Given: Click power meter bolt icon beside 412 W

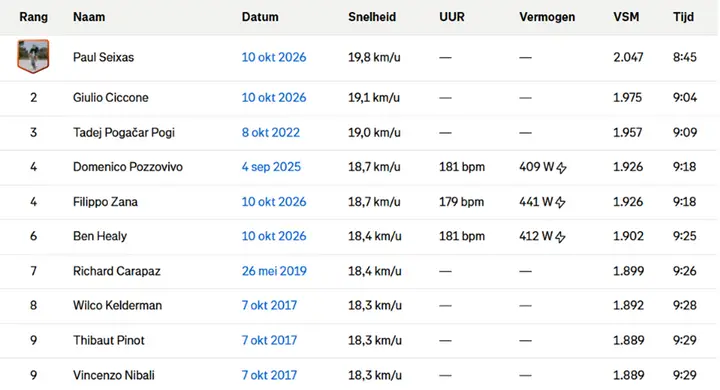Looking at the screenshot, I should coord(560,237).
